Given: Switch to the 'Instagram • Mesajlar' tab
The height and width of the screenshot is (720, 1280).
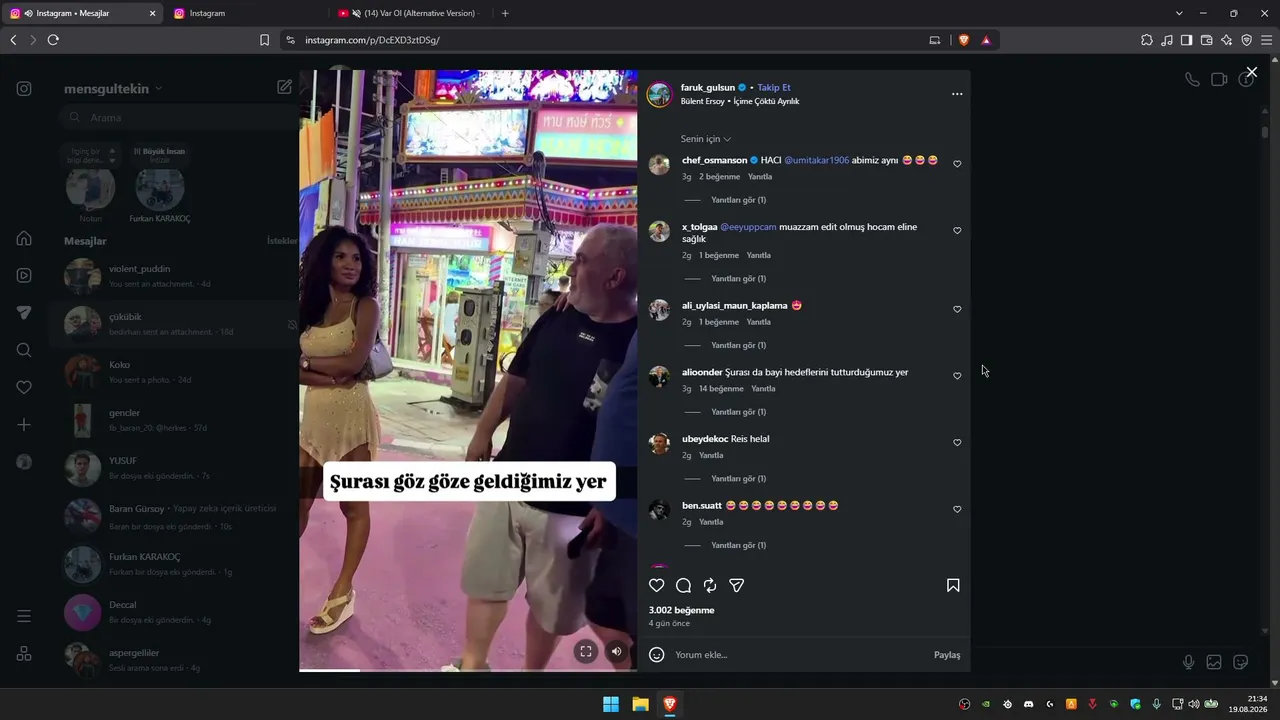Looking at the screenshot, I should (x=82, y=13).
